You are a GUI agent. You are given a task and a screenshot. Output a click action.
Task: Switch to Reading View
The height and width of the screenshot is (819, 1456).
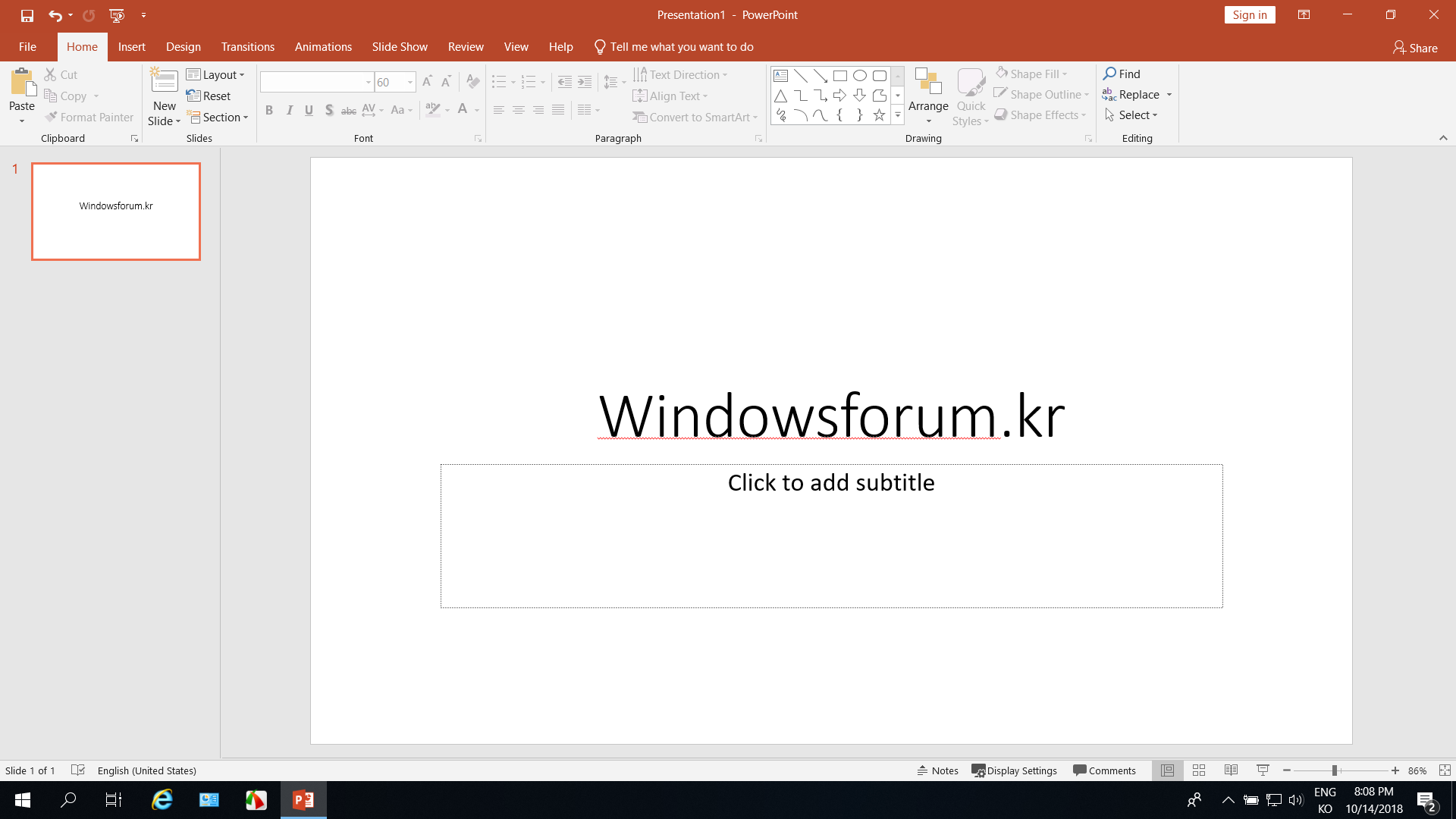[x=1231, y=770]
